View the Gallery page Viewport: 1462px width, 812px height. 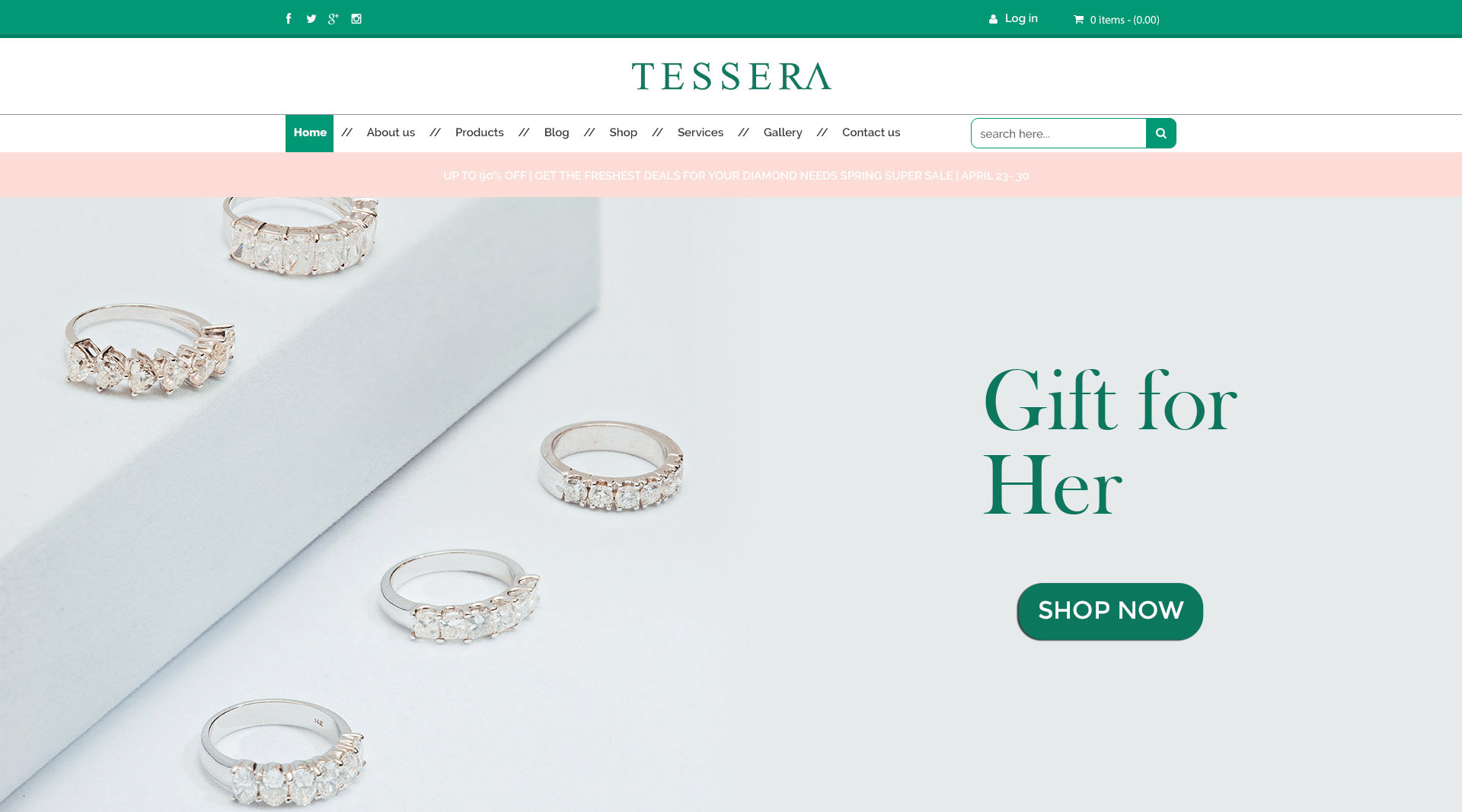[x=783, y=132]
